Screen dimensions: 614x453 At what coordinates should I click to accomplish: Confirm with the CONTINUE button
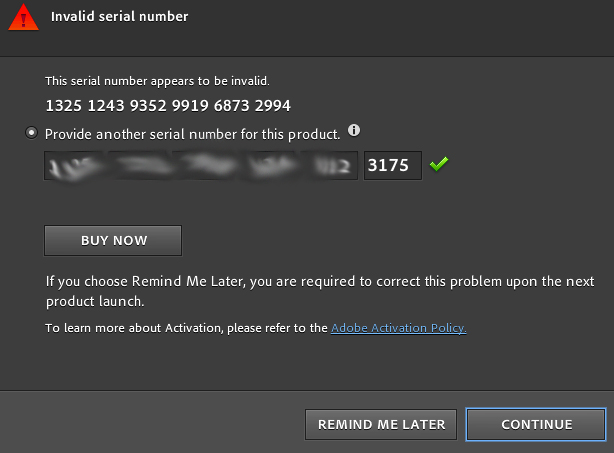536,424
